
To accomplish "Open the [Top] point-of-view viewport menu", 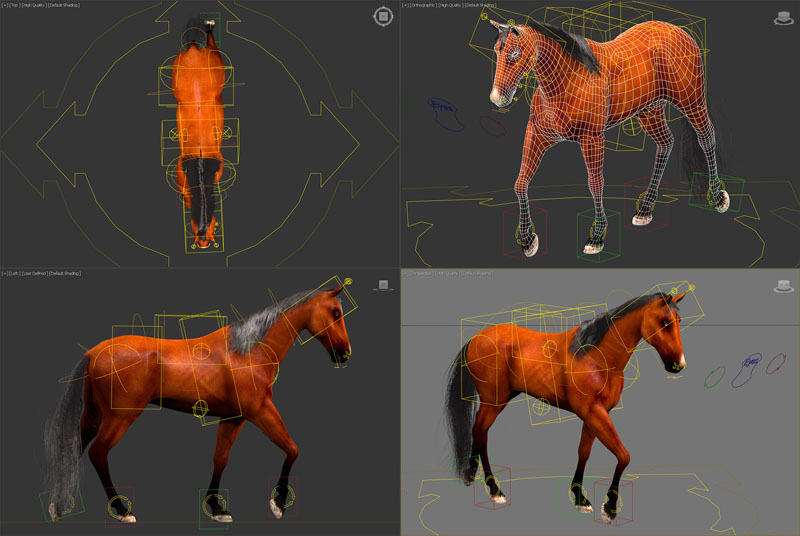I will pos(16,5).
